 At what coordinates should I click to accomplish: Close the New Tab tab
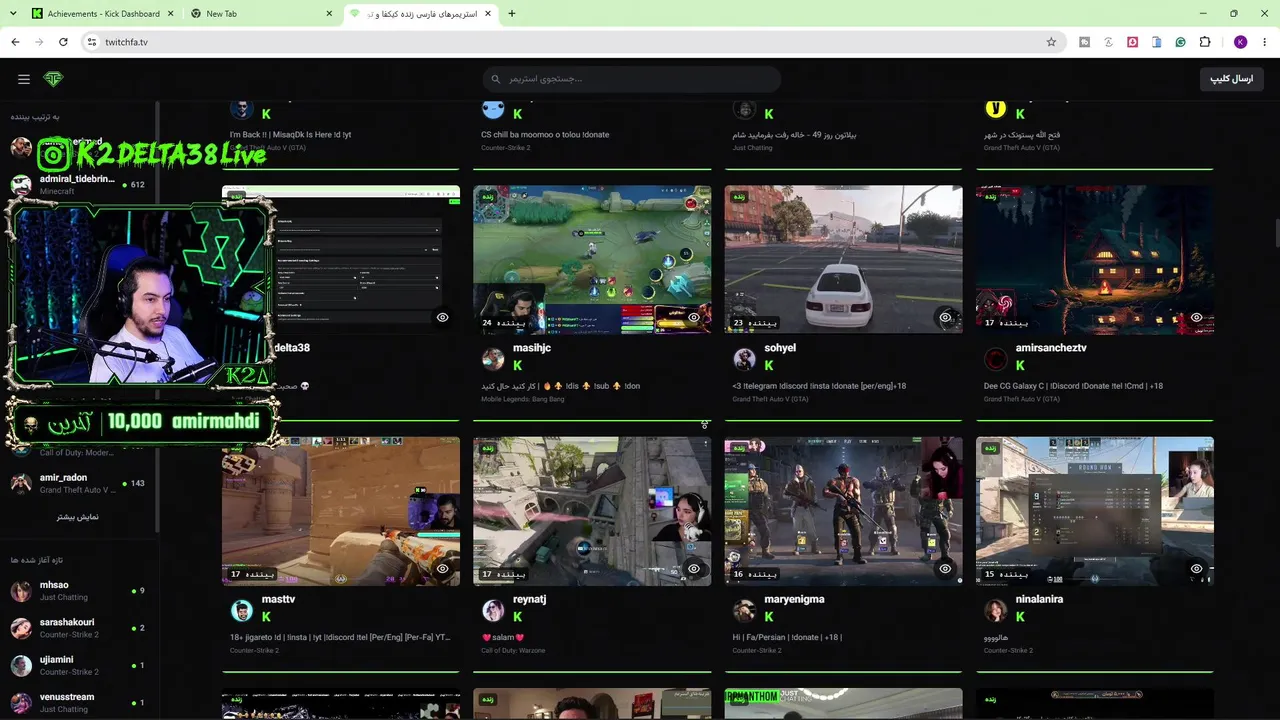(x=329, y=14)
